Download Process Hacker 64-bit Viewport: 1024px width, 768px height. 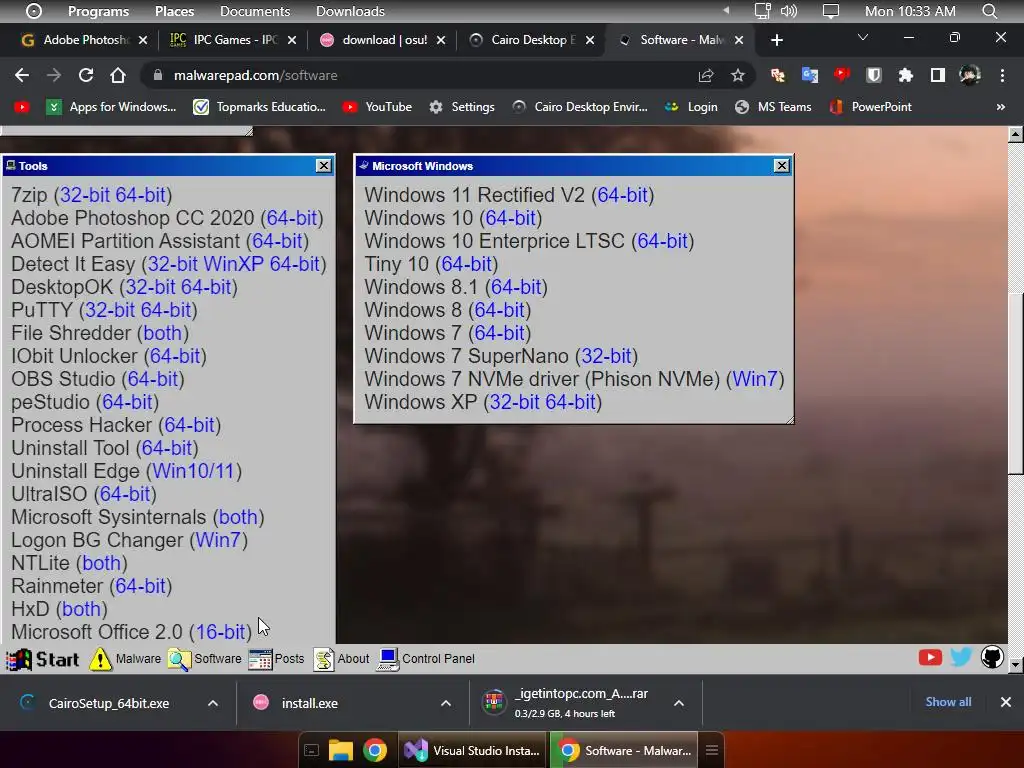click(x=189, y=425)
